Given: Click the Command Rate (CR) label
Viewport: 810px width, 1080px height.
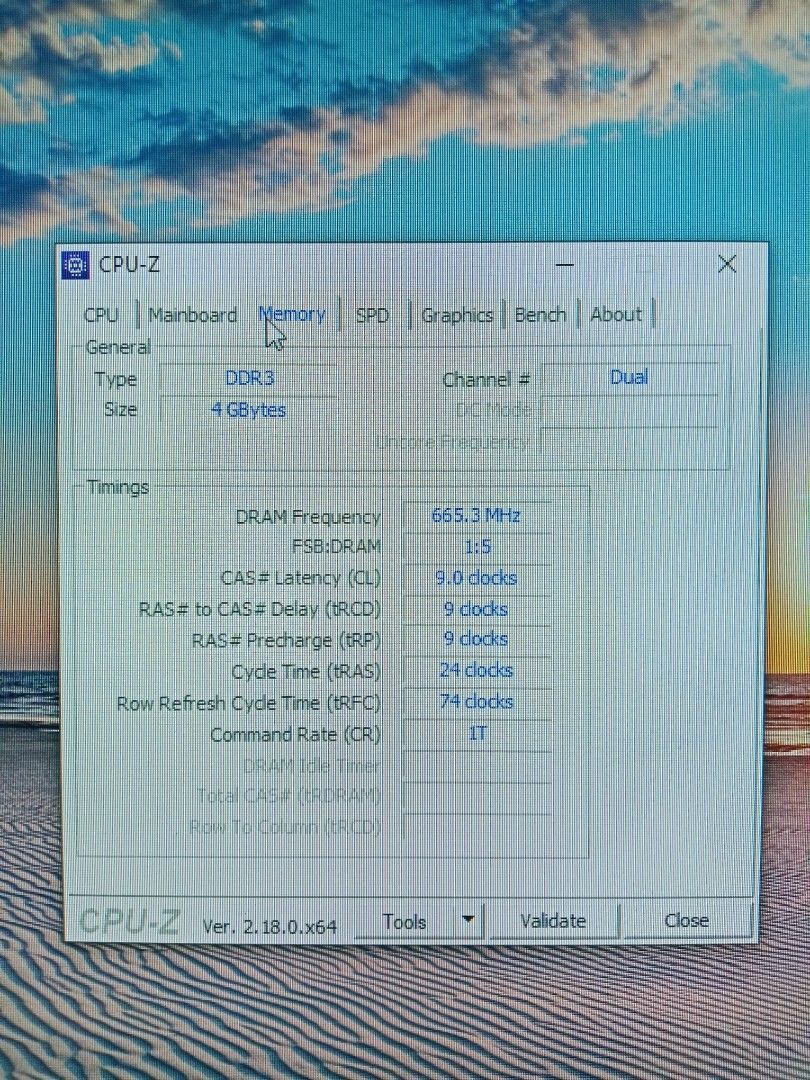Looking at the screenshot, I should (295, 735).
